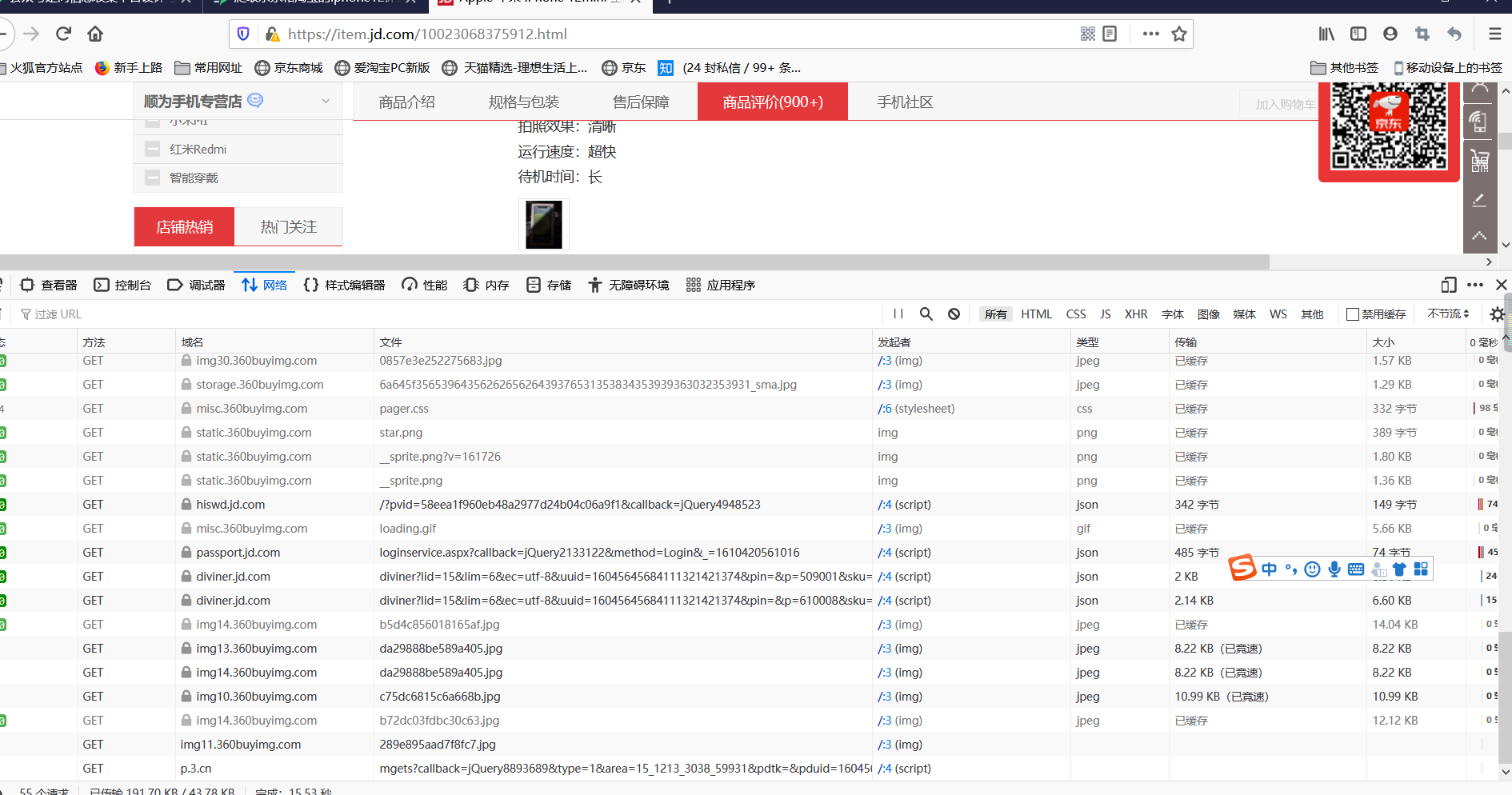Jump to page top via sidebar arrow

[1480, 236]
